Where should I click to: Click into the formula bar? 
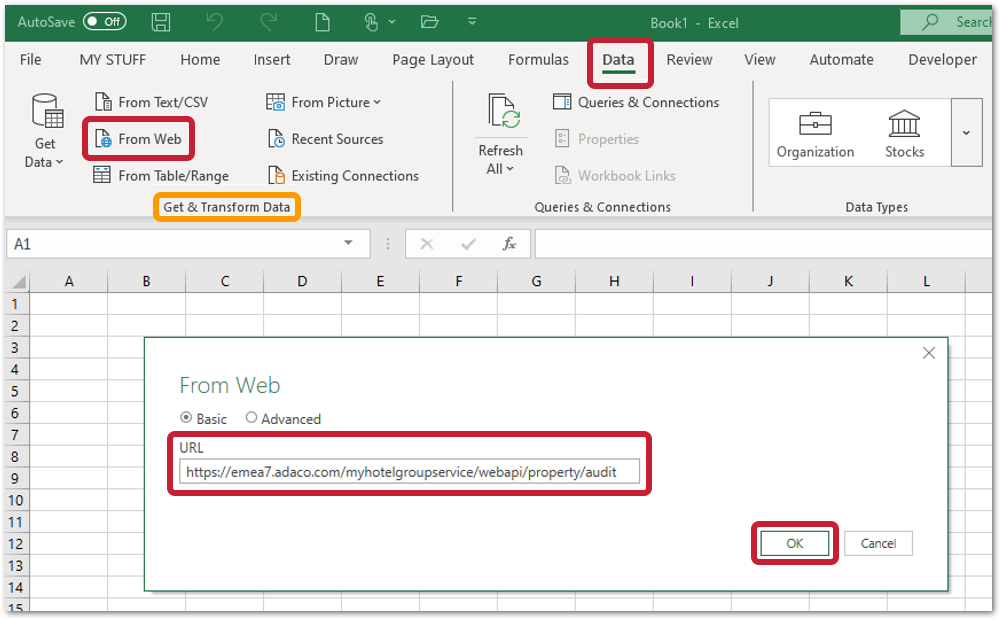(x=764, y=244)
